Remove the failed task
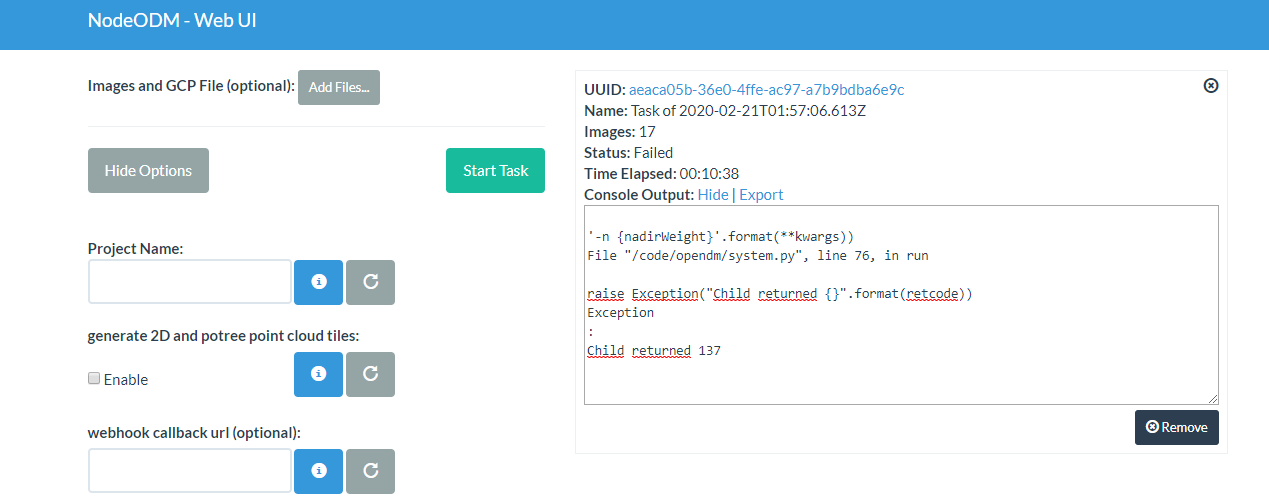Image resolution: width=1269 pixels, height=501 pixels. (1176, 427)
